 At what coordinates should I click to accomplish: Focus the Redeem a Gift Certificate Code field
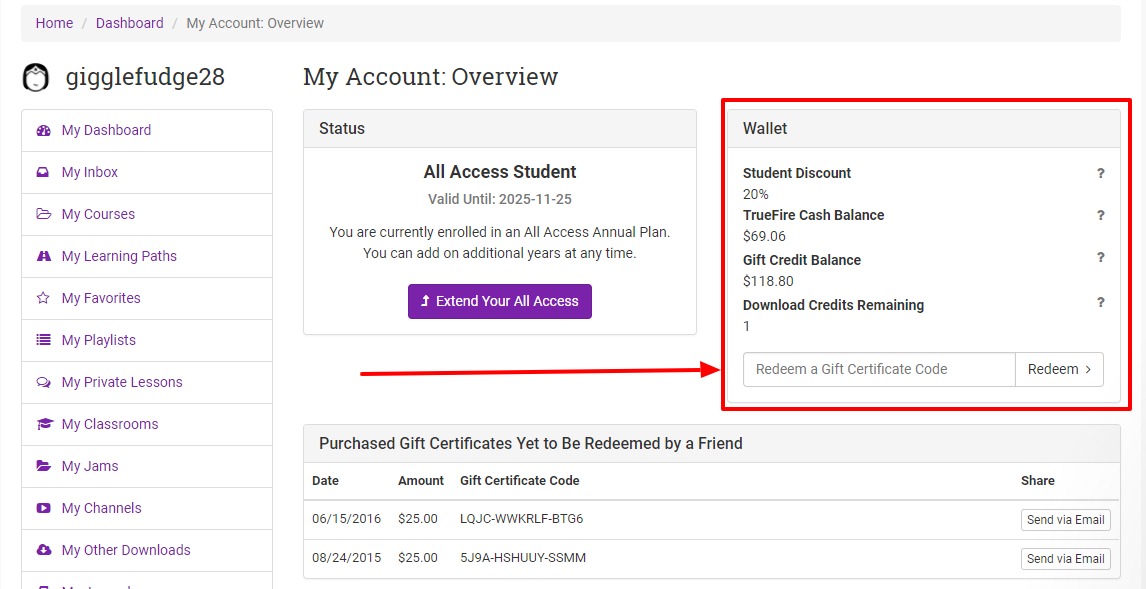pyautogui.click(x=878, y=369)
